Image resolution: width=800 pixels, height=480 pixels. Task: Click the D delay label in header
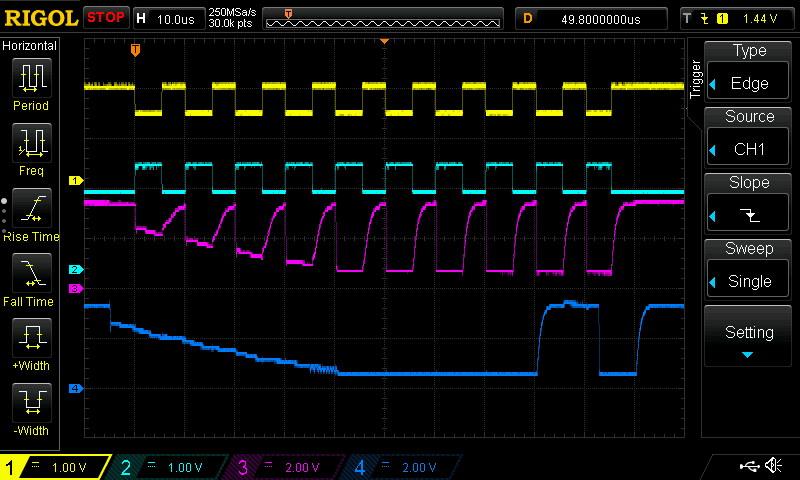point(528,19)
